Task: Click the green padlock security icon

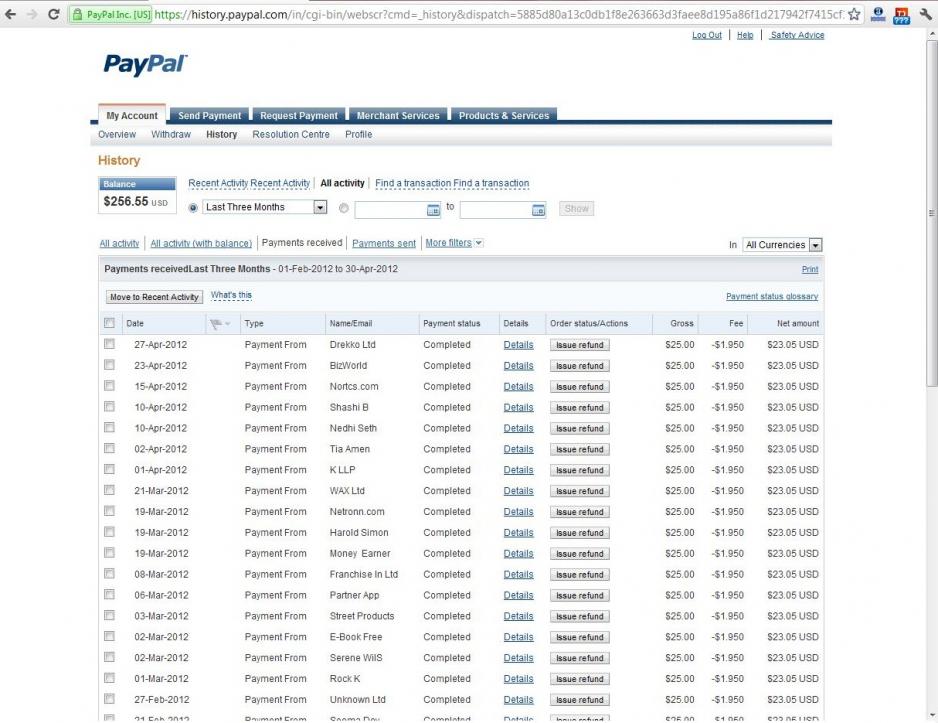Action: (77, 14)
